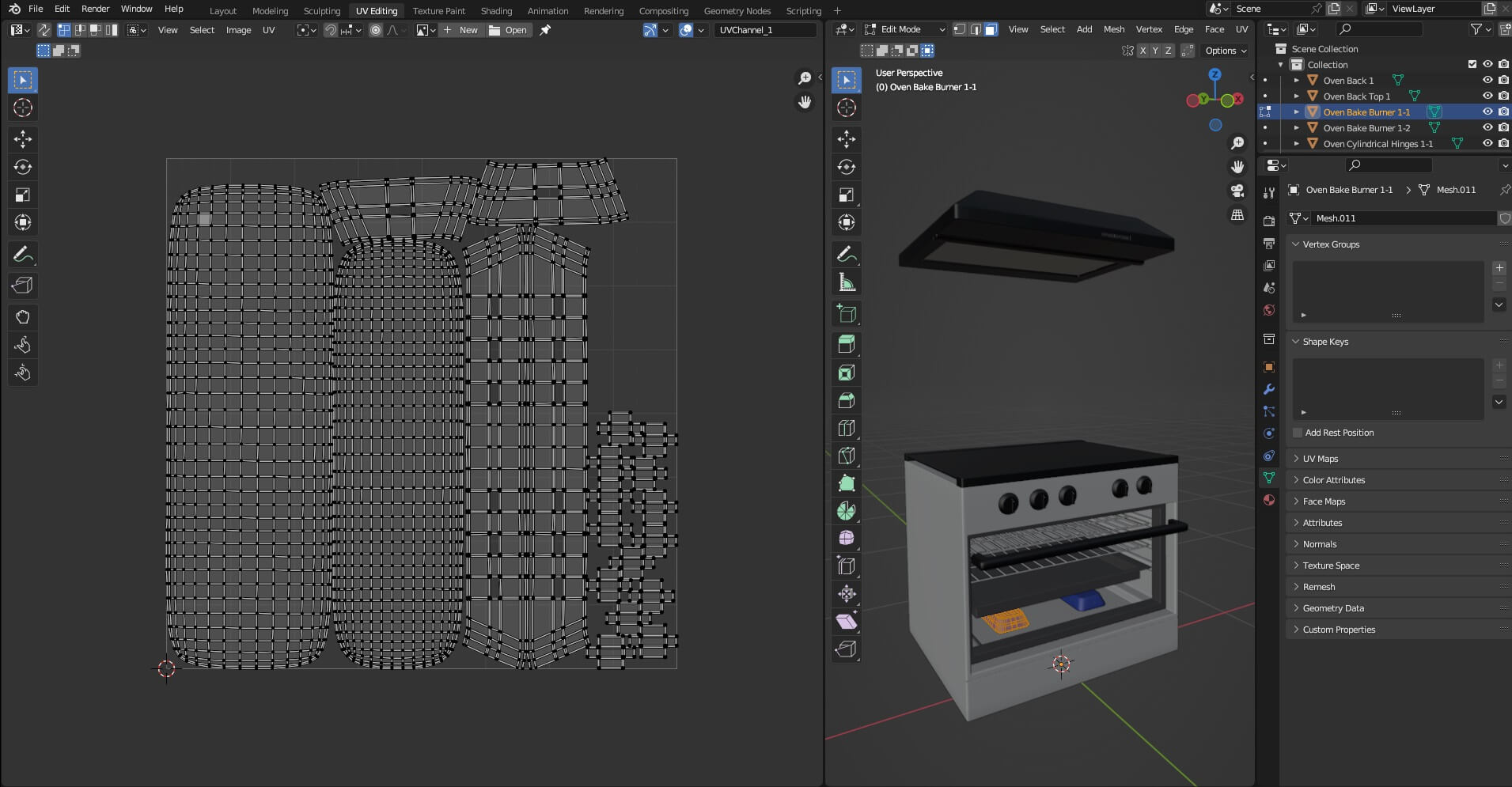Click the UVChannel_1 field
This screenshot has width=1512, height=787.
point(765,30)
